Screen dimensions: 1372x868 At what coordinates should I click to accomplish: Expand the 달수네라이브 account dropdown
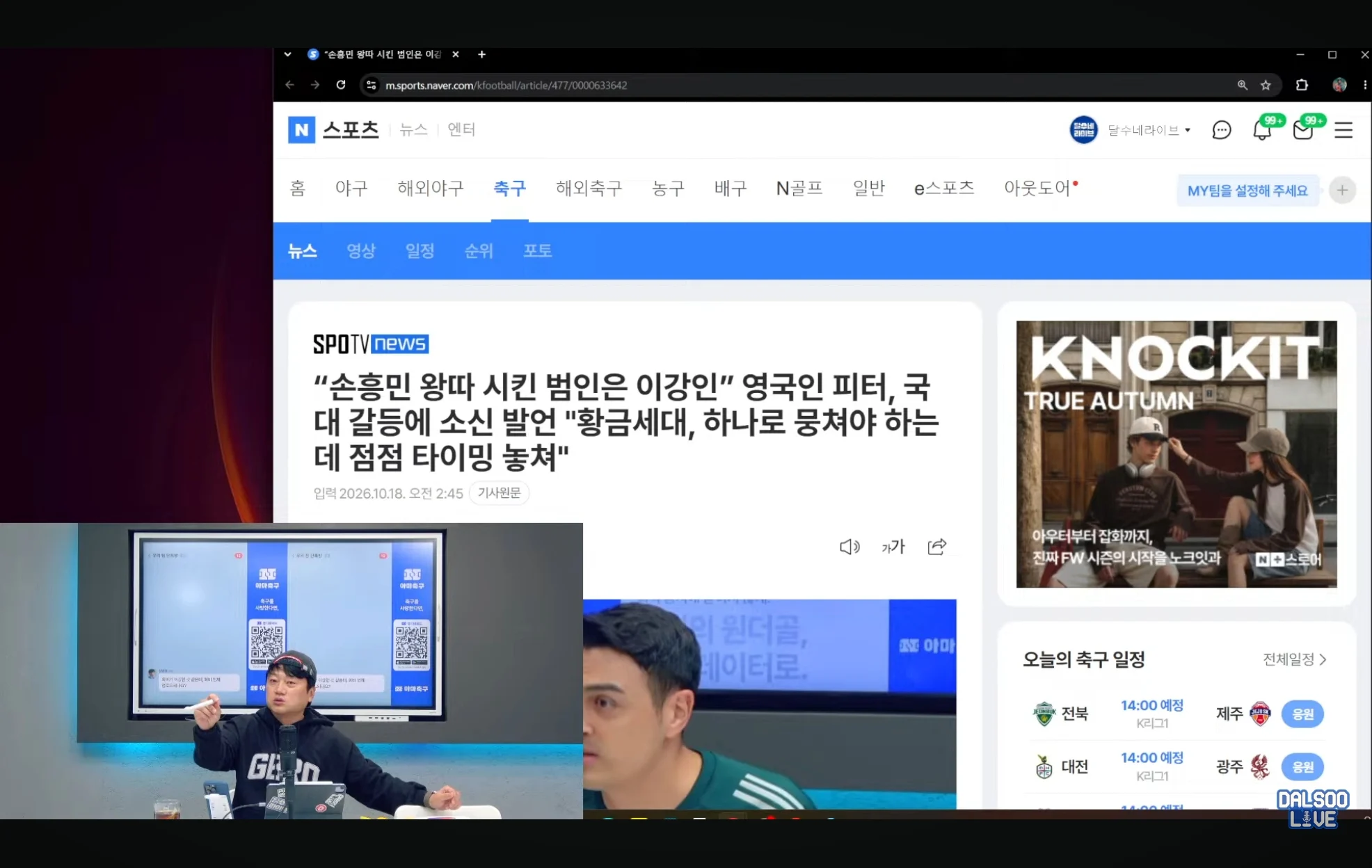1149,130
